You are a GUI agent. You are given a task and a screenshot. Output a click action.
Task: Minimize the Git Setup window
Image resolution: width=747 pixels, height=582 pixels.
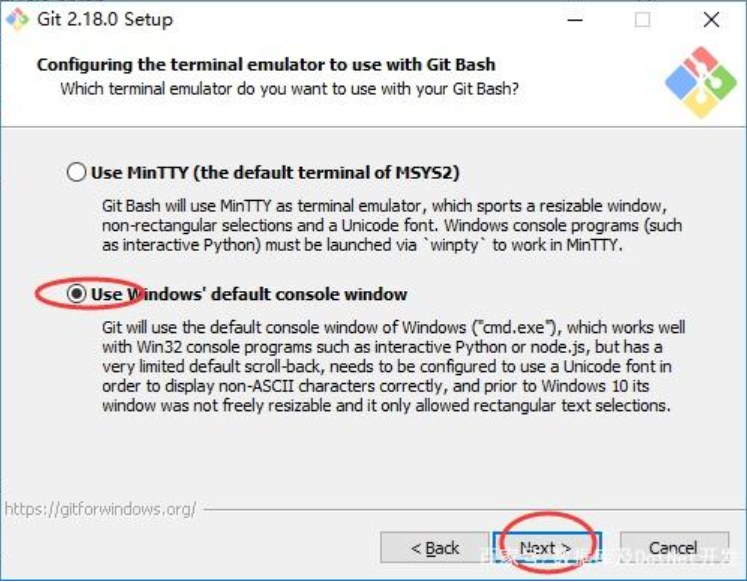(x=575, y=20)
